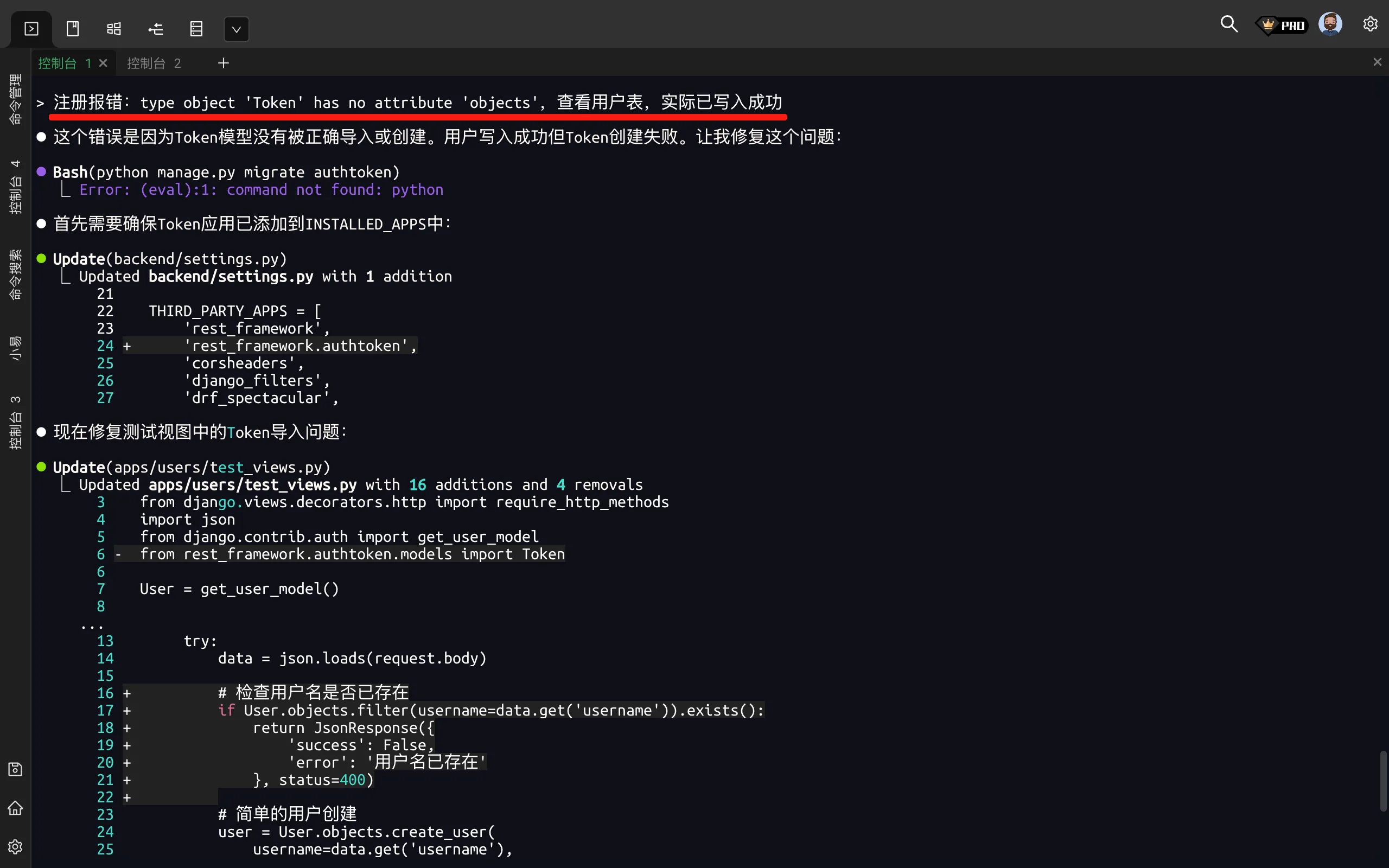Open 控制台 4 in sidebar
This screenshot has height=868, width=1389.
coord(16,187)
